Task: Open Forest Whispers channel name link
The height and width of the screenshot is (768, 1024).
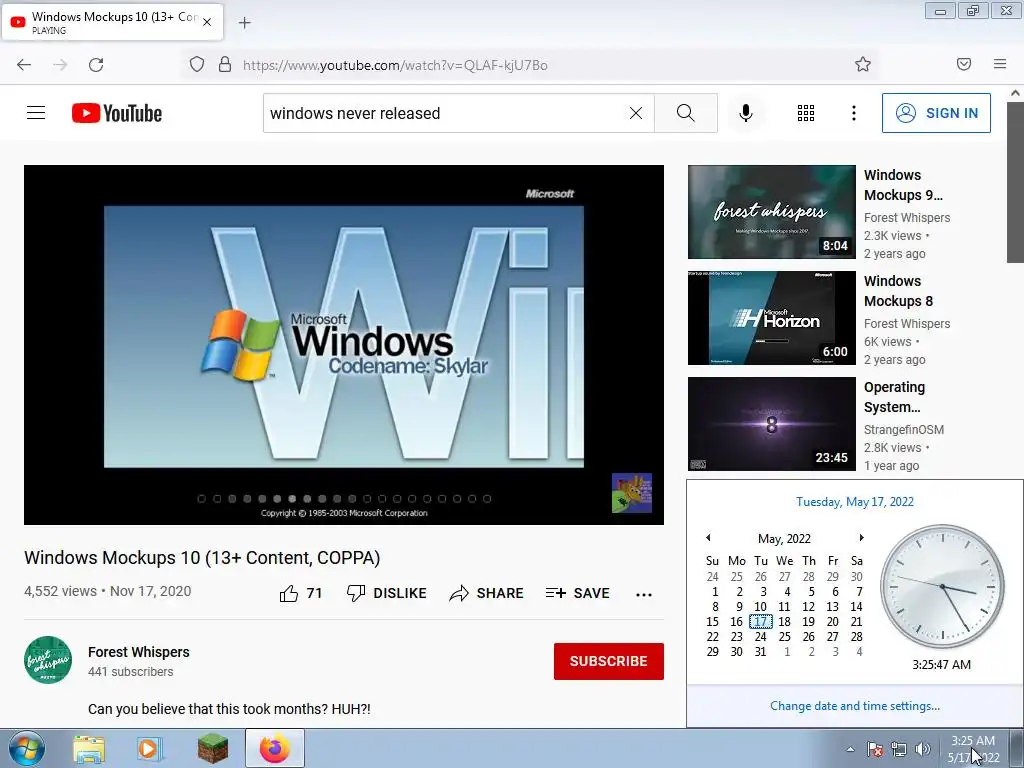Action: pyautogui.click(x=138, y=652)
